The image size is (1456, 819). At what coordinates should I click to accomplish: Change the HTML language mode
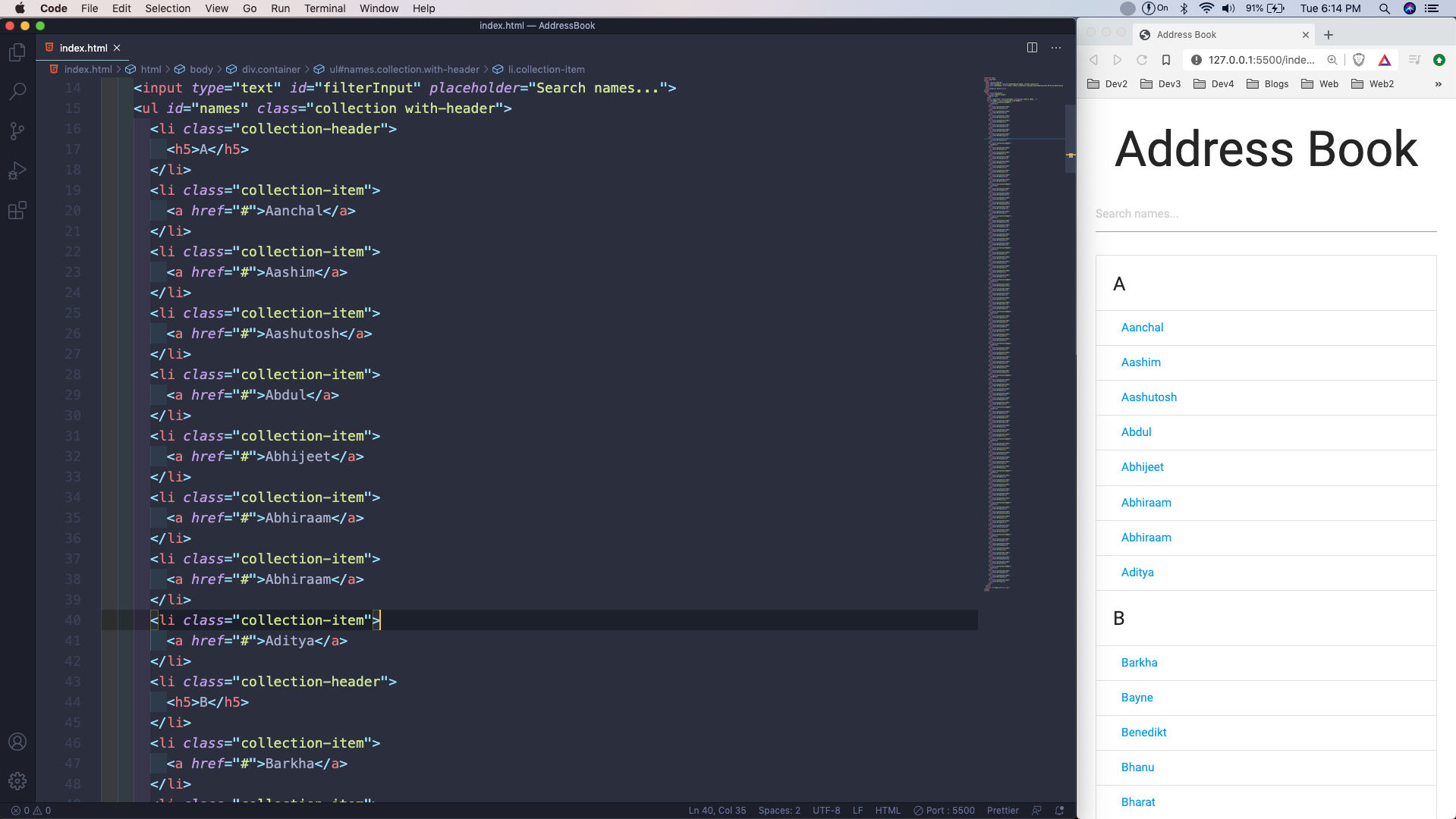887,811
